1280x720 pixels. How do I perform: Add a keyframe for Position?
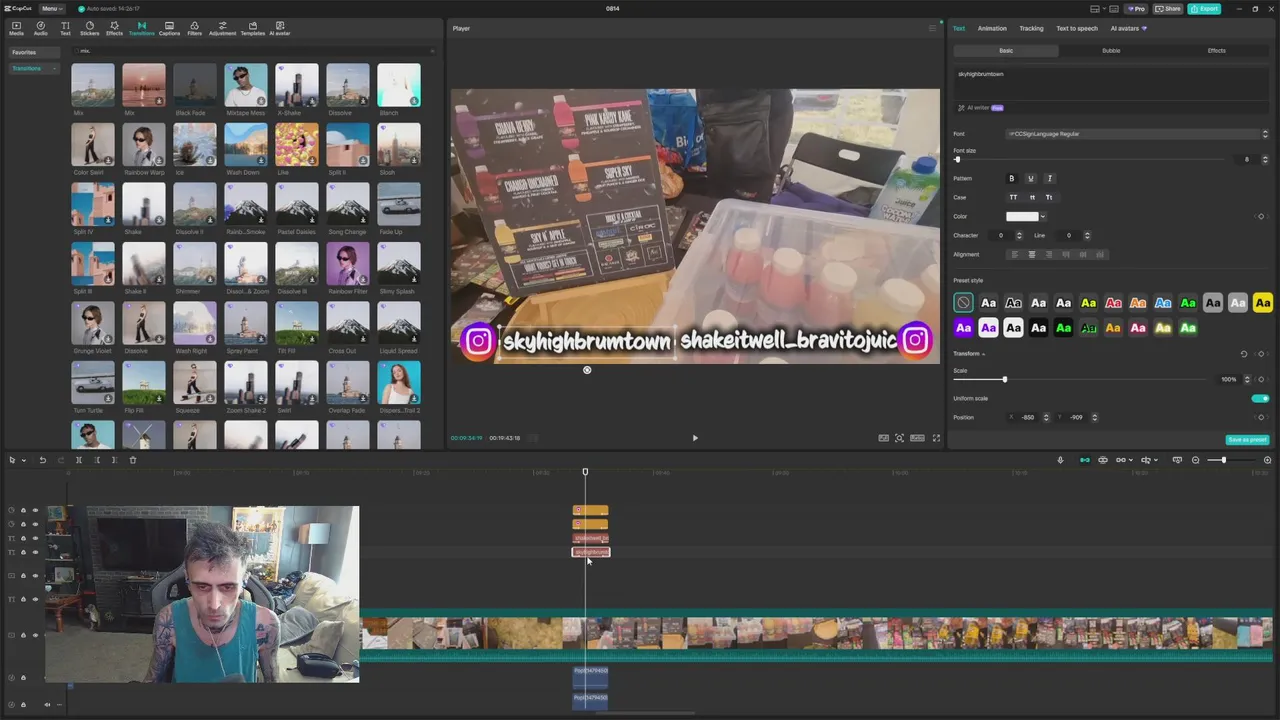click(x=1261, y=417)
